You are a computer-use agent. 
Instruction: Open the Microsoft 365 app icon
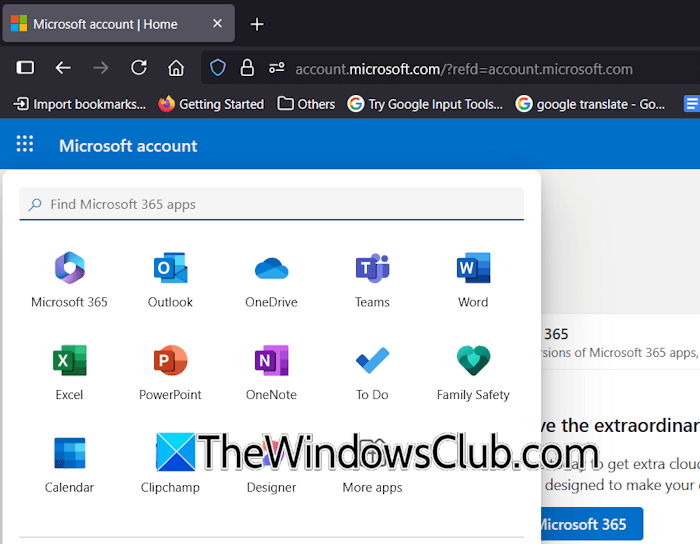[x=70, y=268]
